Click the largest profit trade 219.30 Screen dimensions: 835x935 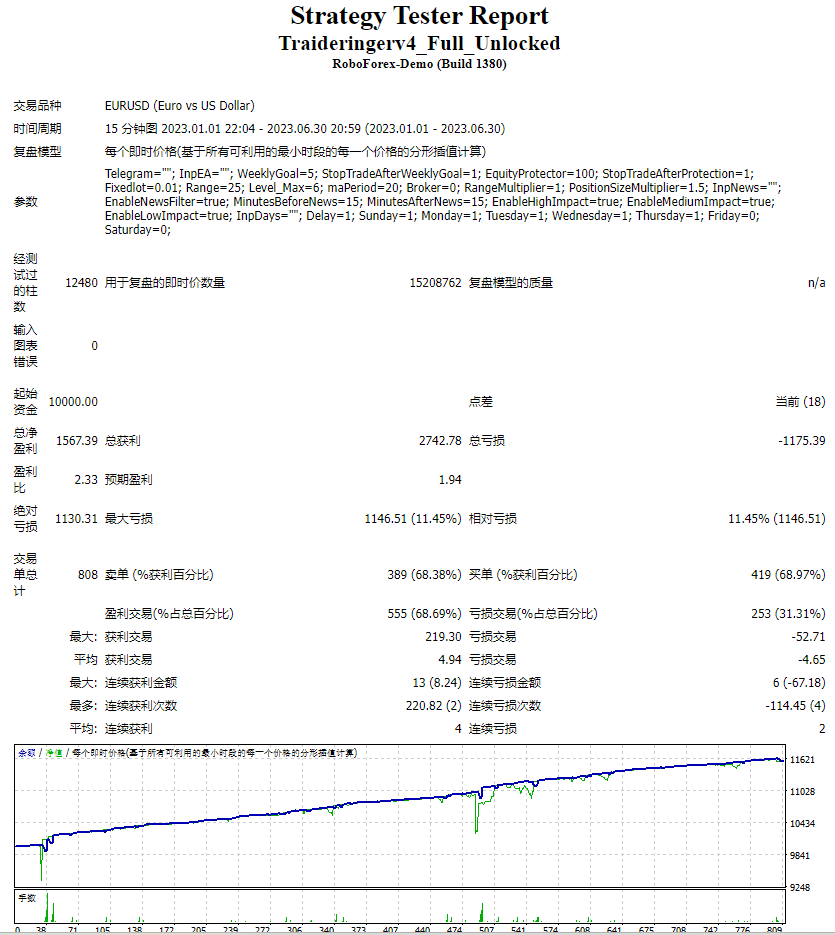coord(443,637)
